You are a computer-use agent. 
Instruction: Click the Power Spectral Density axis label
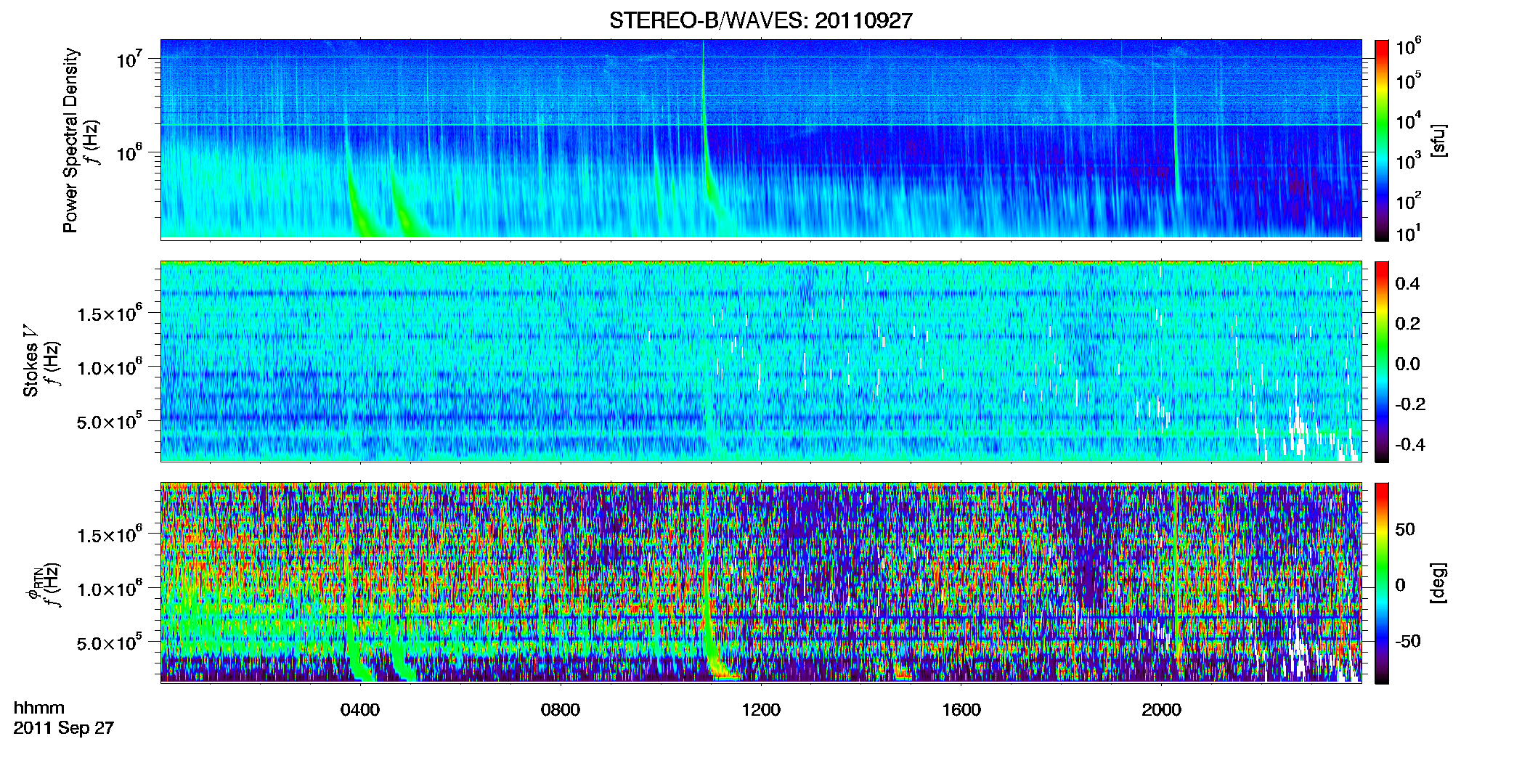point(70,140)
